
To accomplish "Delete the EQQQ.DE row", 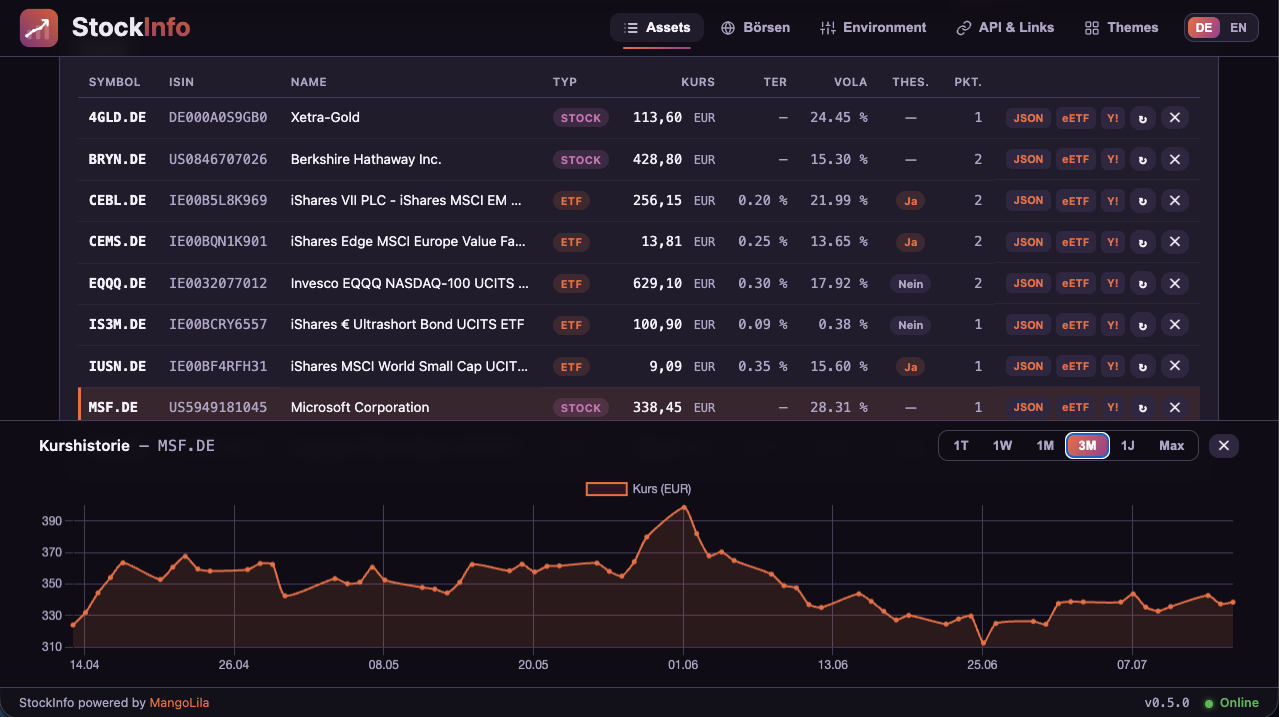I will click(1175, 283).
